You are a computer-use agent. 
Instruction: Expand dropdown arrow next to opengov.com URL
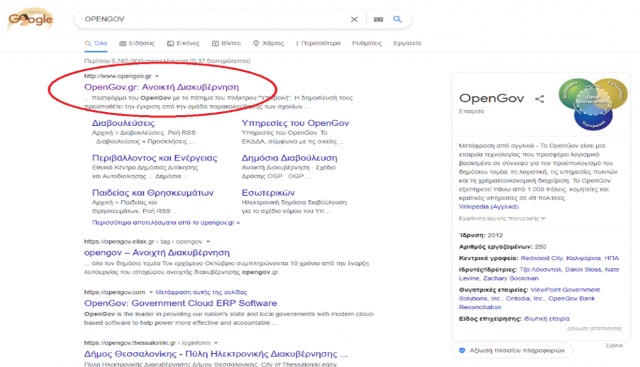151,292
